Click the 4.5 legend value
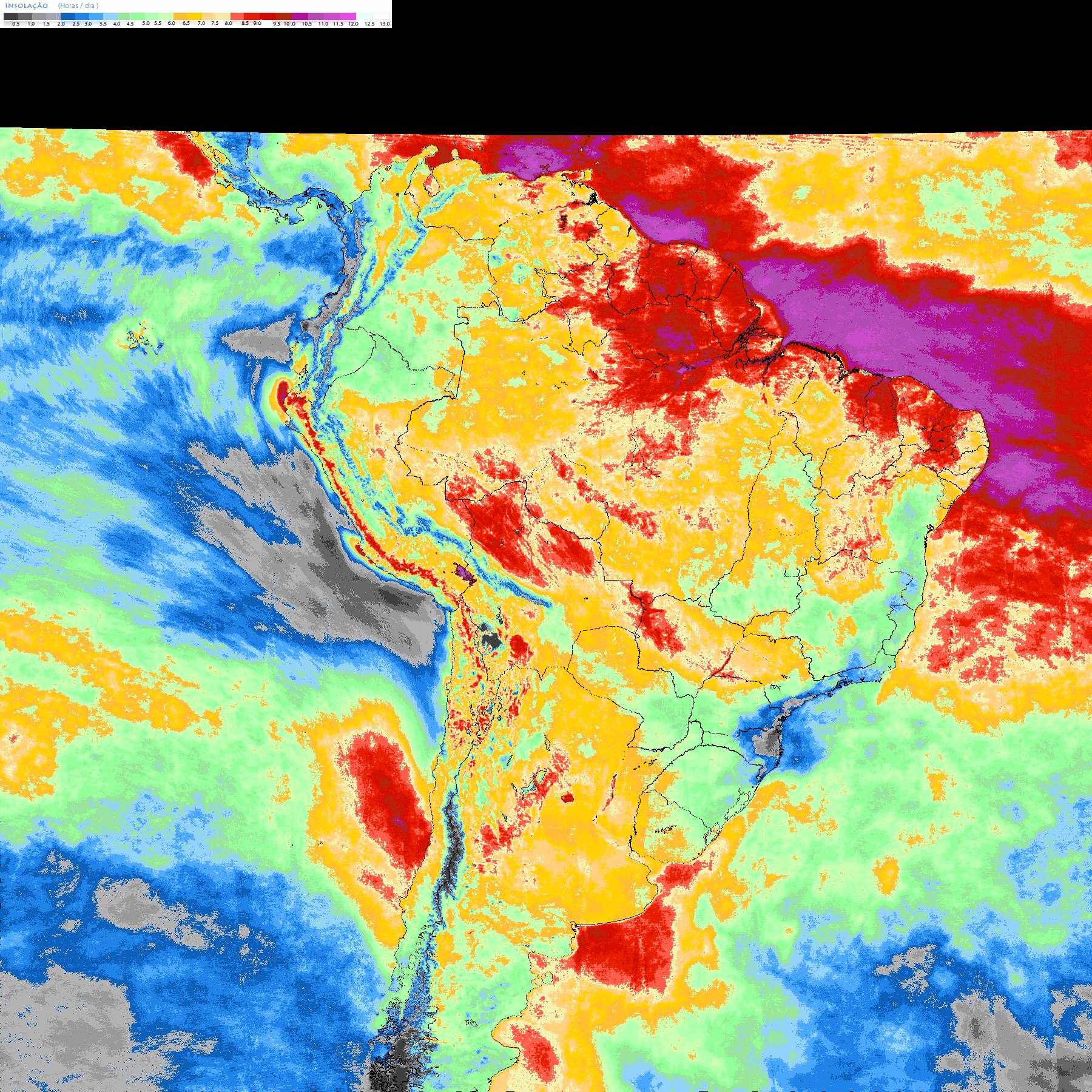Viewport: 1092px width, 1092px height. pos(130,24)
